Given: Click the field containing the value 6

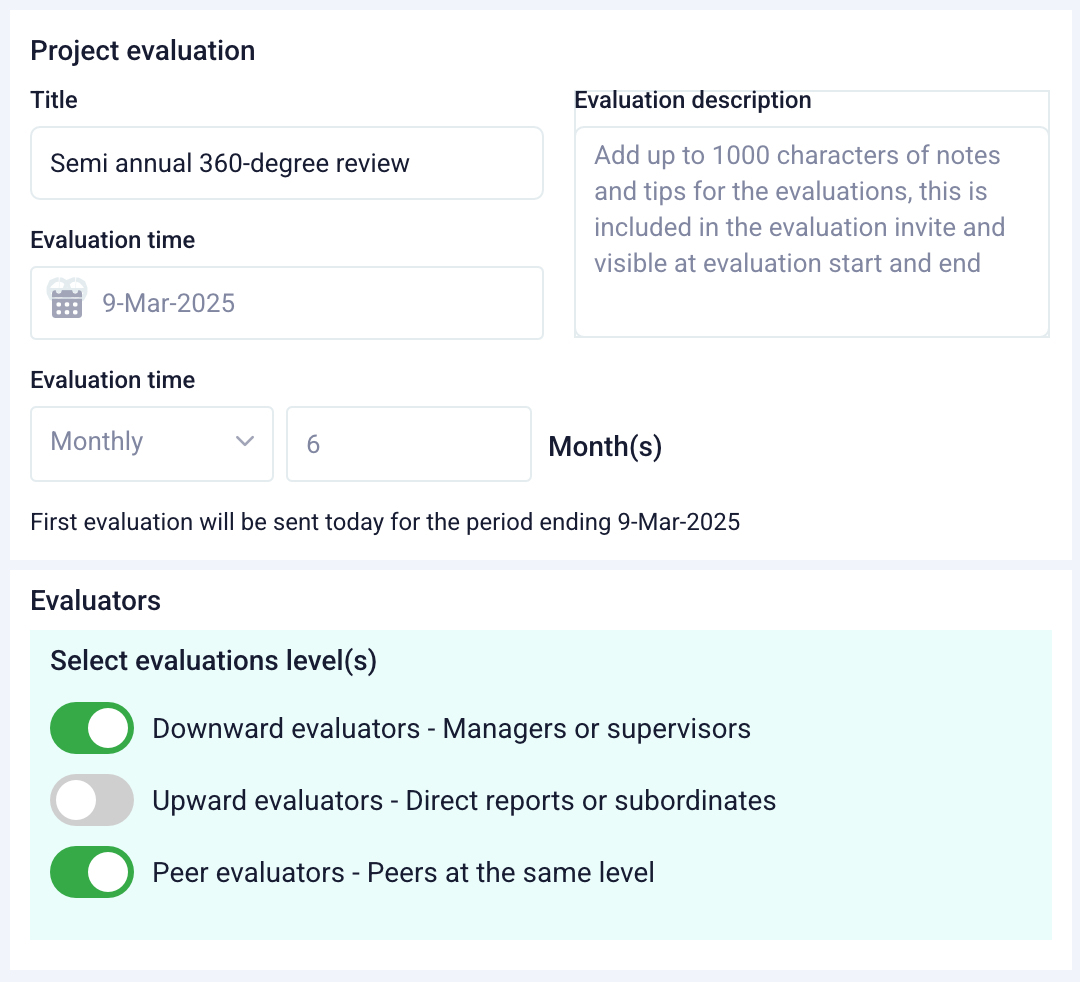Looking at the screenshot, I should pos(408,444).
